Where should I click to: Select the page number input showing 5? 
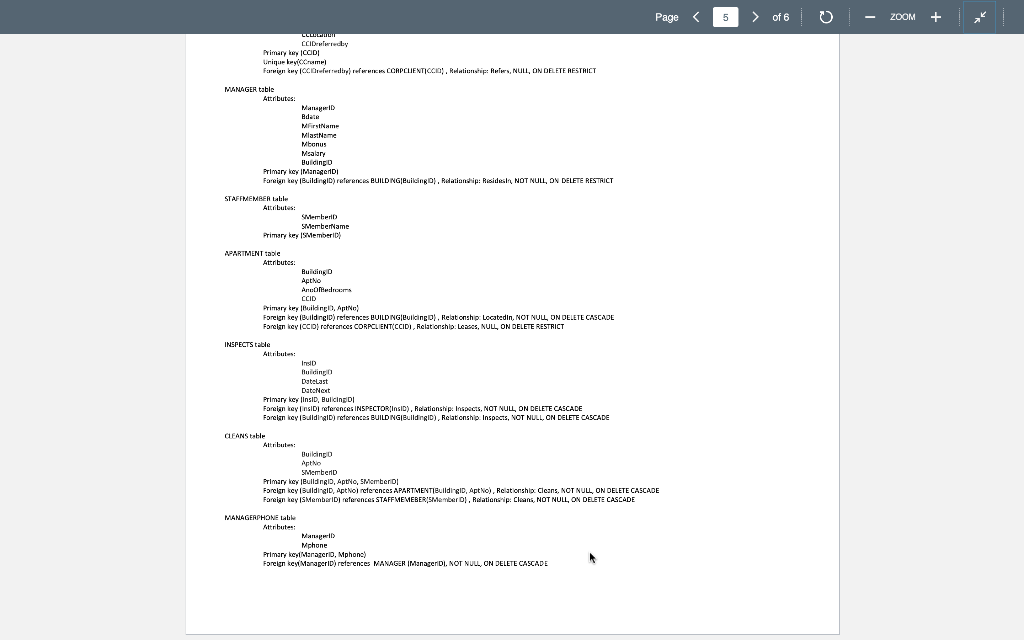tap(727, 16)
